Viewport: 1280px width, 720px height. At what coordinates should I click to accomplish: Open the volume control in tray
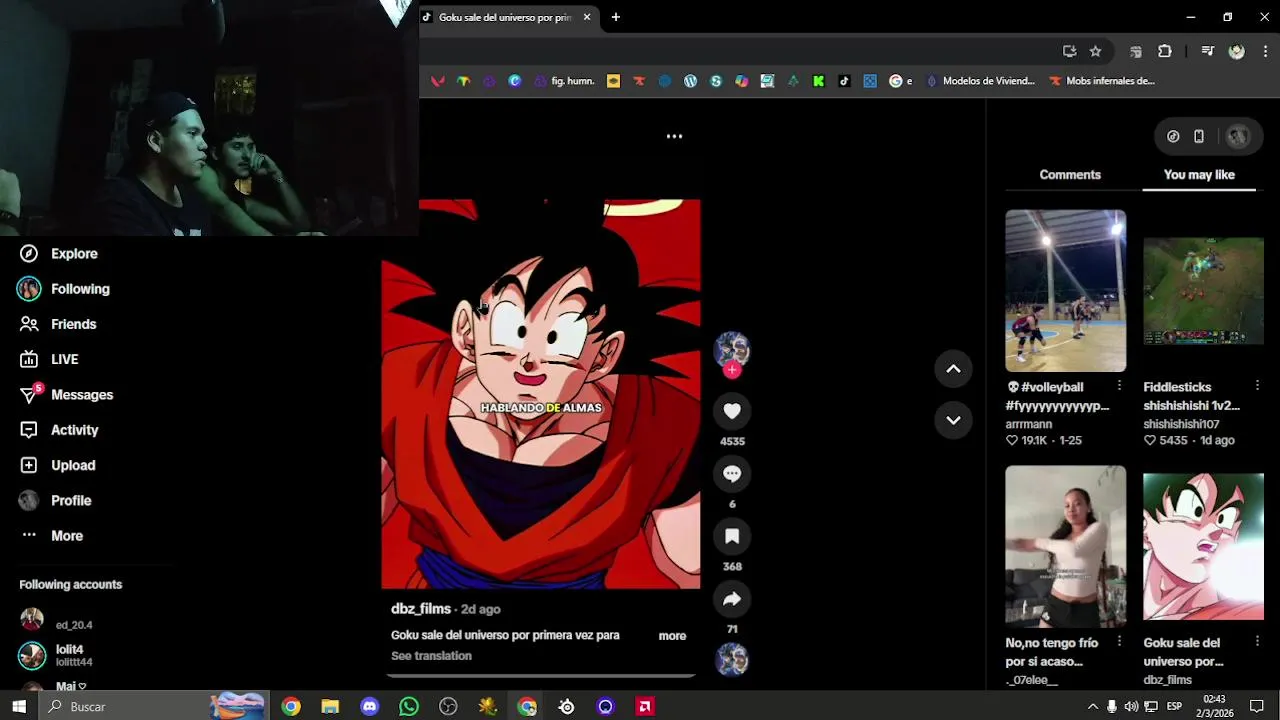(x=1131, y=706)
